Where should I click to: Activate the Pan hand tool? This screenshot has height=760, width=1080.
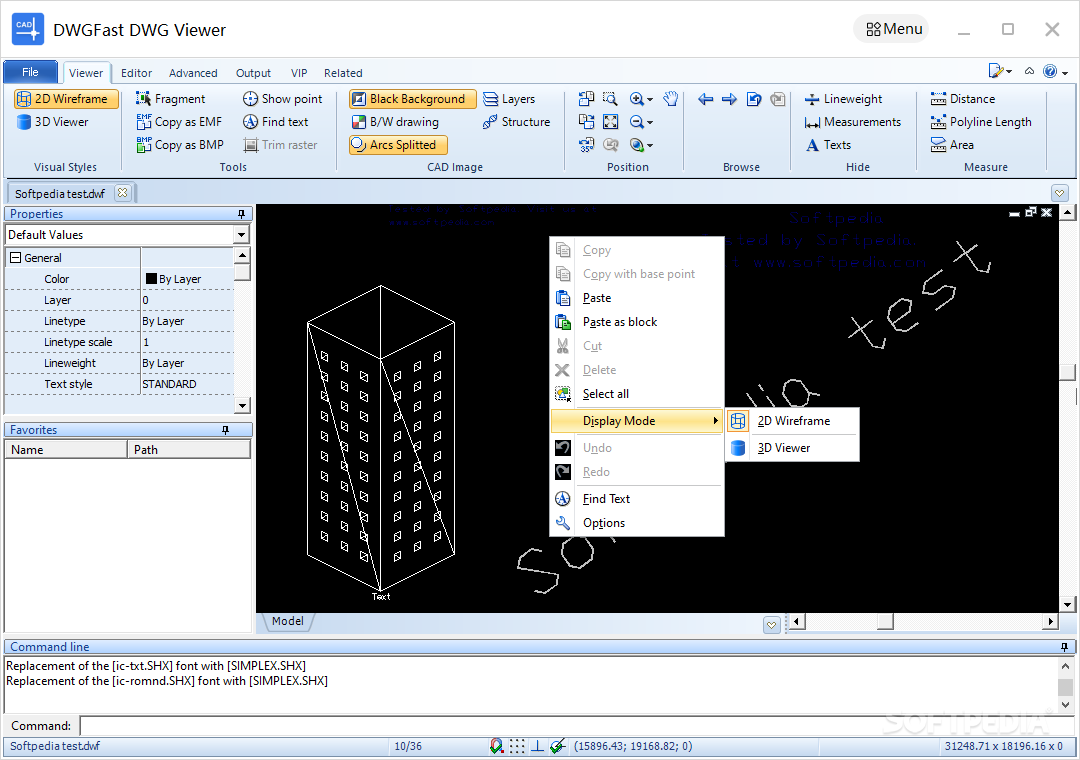click(x=671, y=99)
